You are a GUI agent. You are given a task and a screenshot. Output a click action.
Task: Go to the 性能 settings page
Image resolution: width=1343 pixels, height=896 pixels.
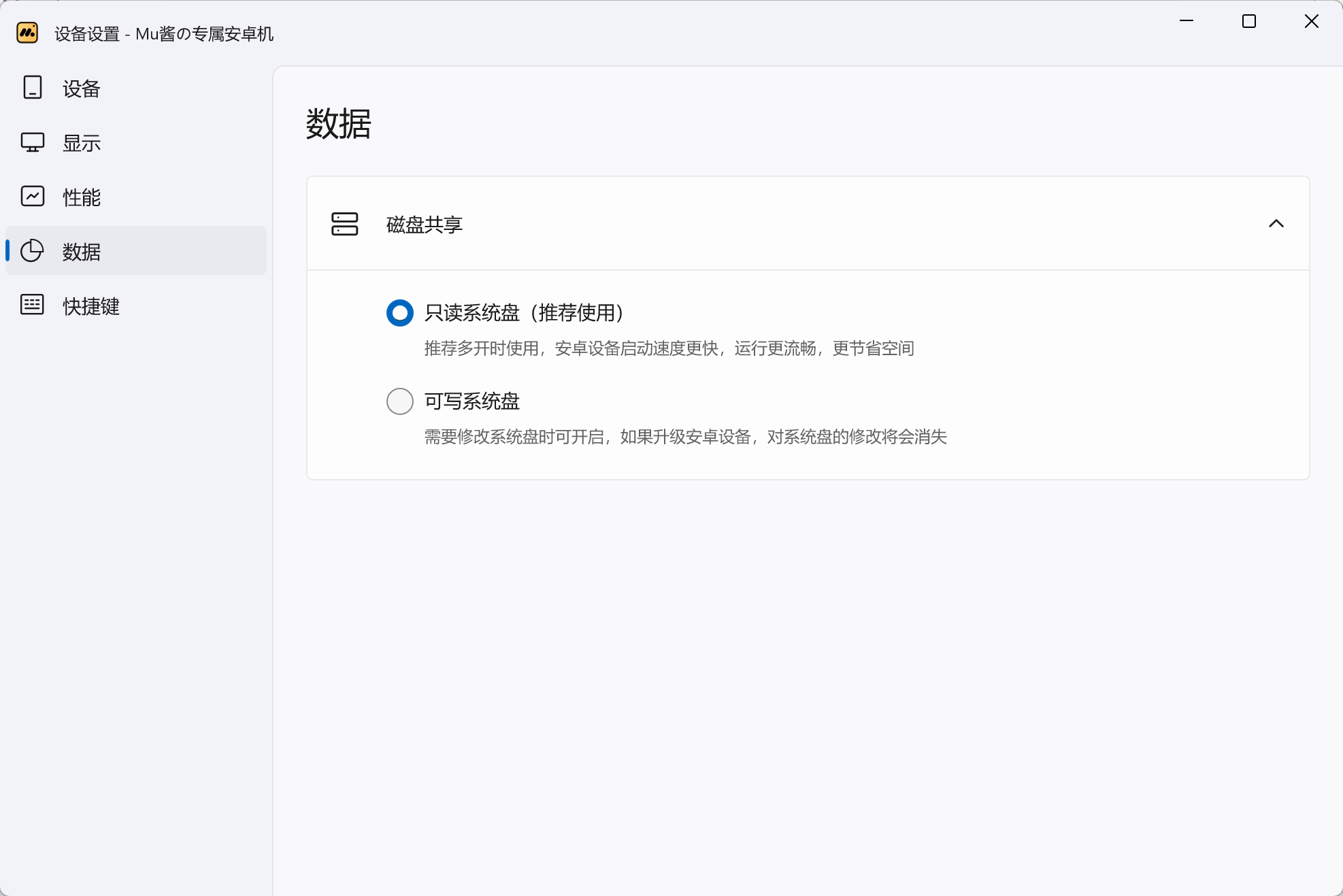pyautogui.click(x=82, y=197)
